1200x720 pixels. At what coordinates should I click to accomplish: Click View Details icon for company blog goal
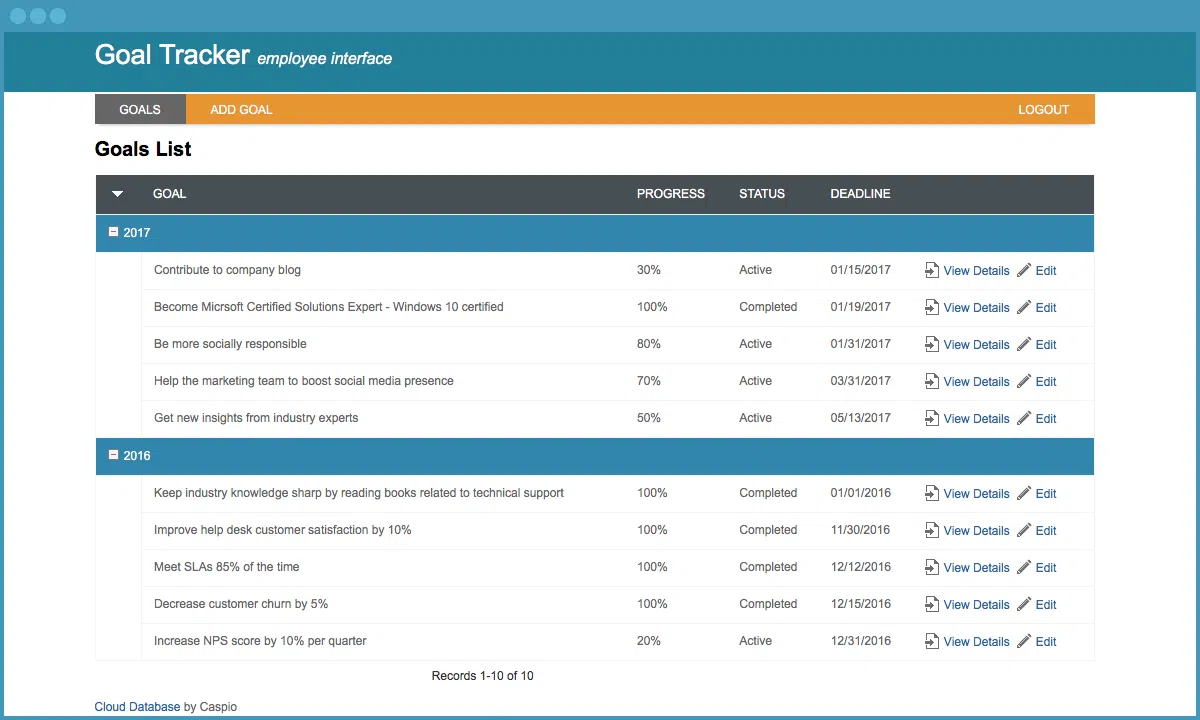(931, 270)
